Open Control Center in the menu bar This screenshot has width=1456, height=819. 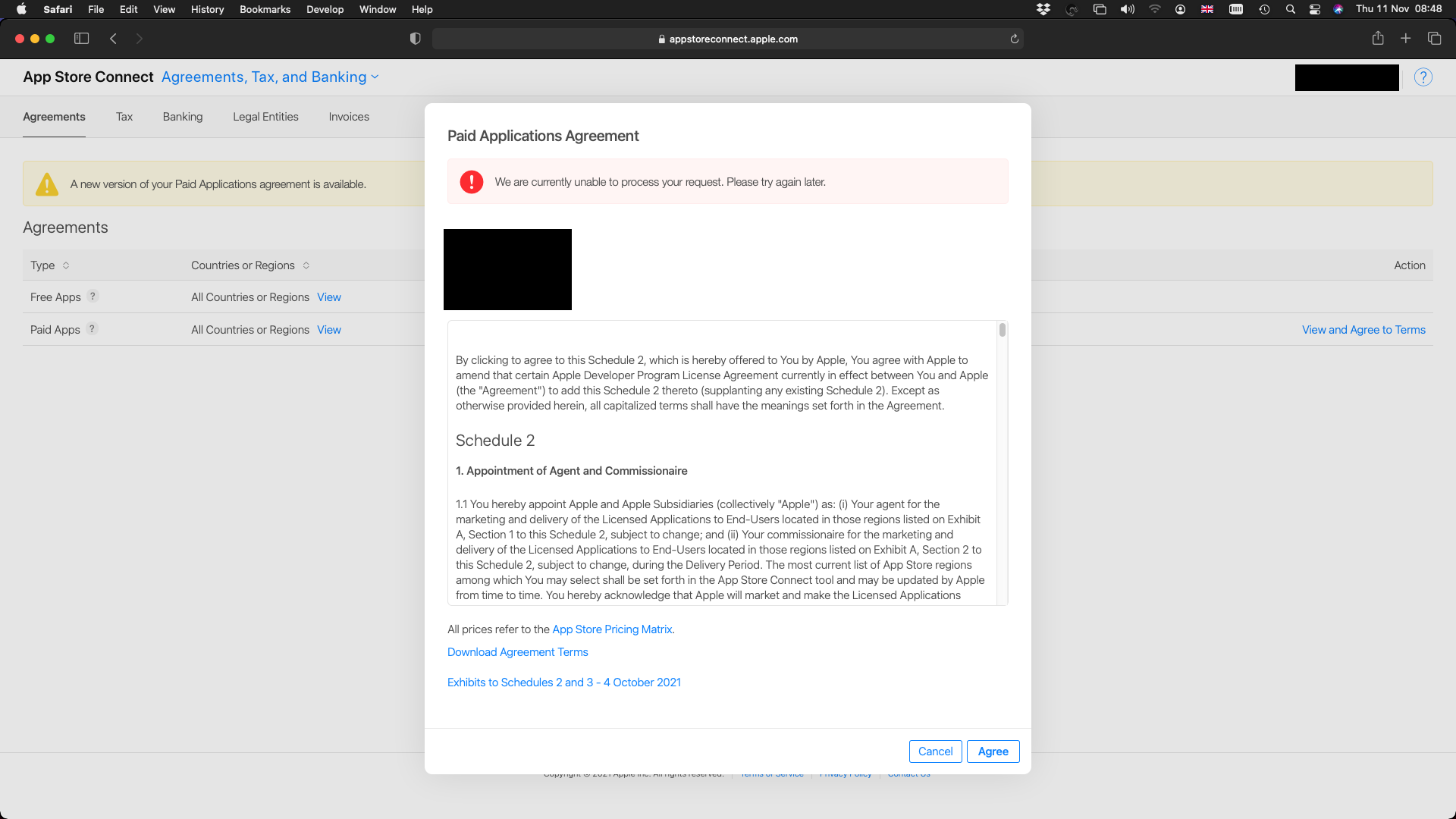point(1315,9)
